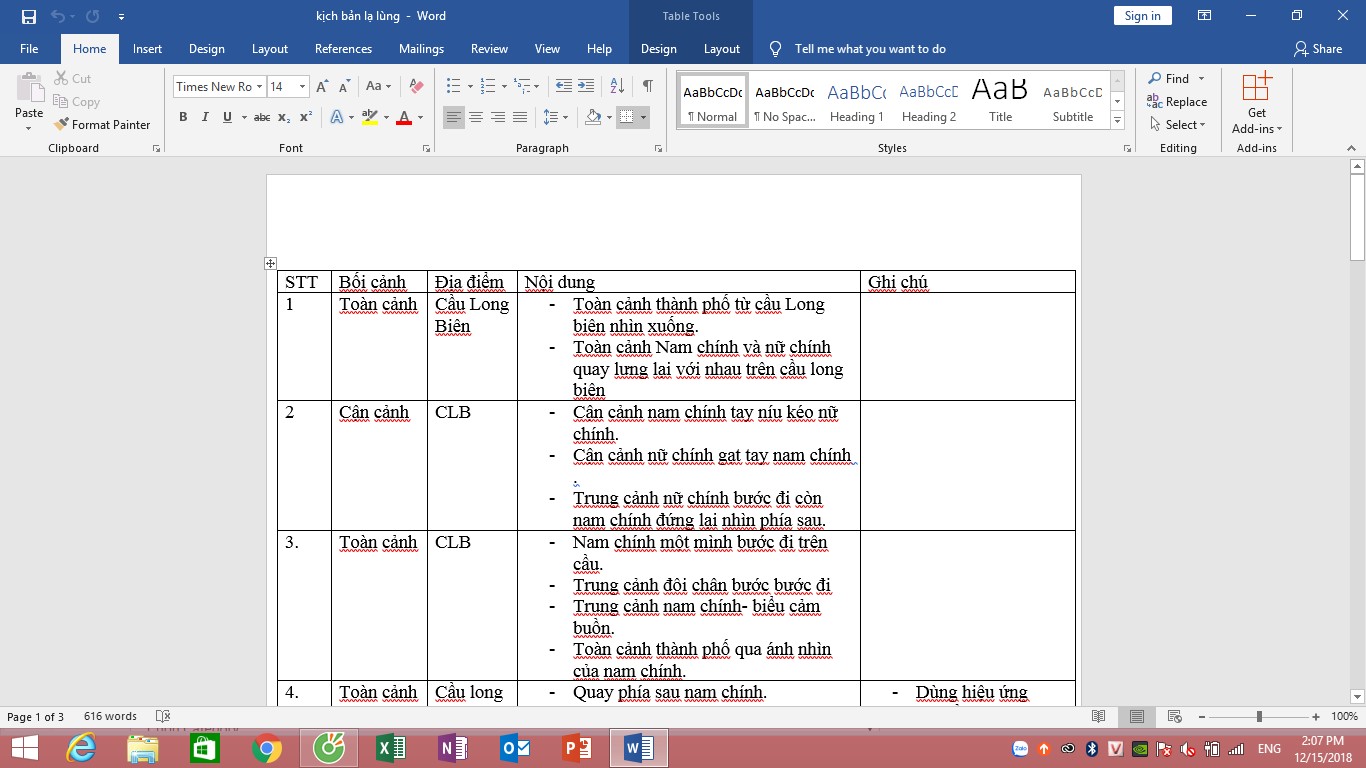Expand the Styles gallery
This screenshot has height=768, width=1366.
(1118, 121)
